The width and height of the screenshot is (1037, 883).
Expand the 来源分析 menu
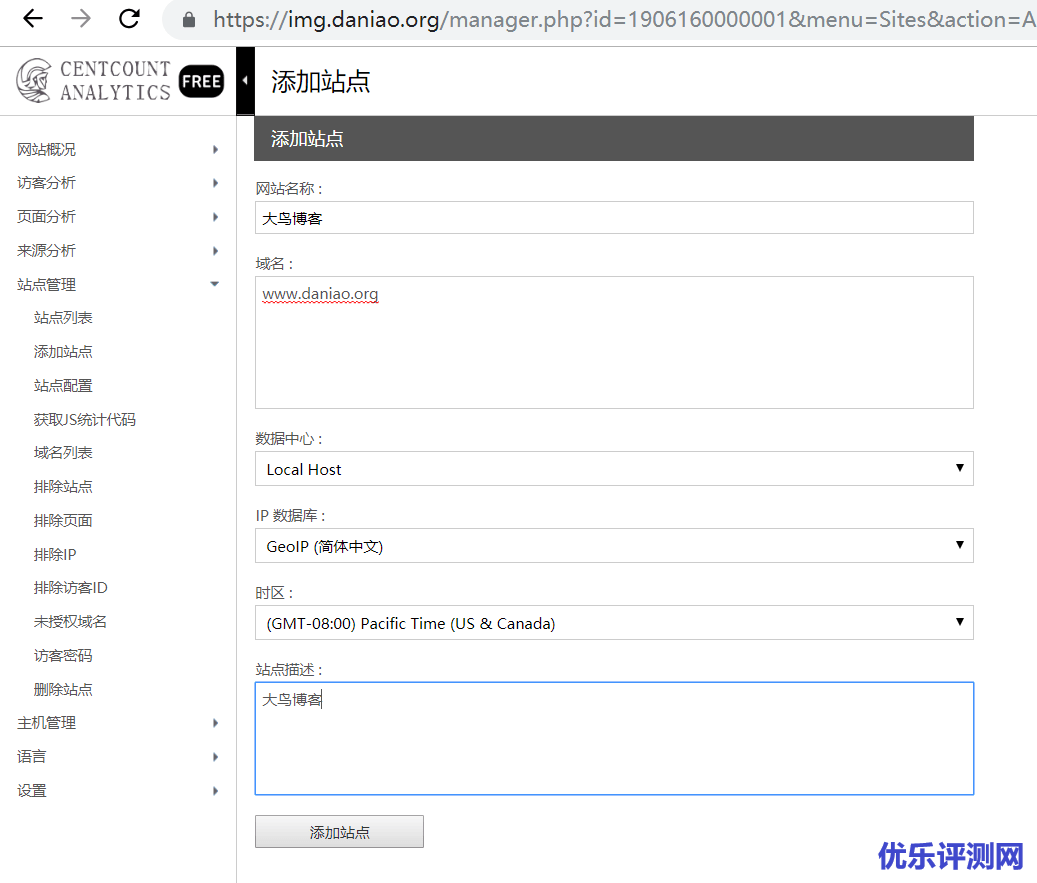(118, 251)
